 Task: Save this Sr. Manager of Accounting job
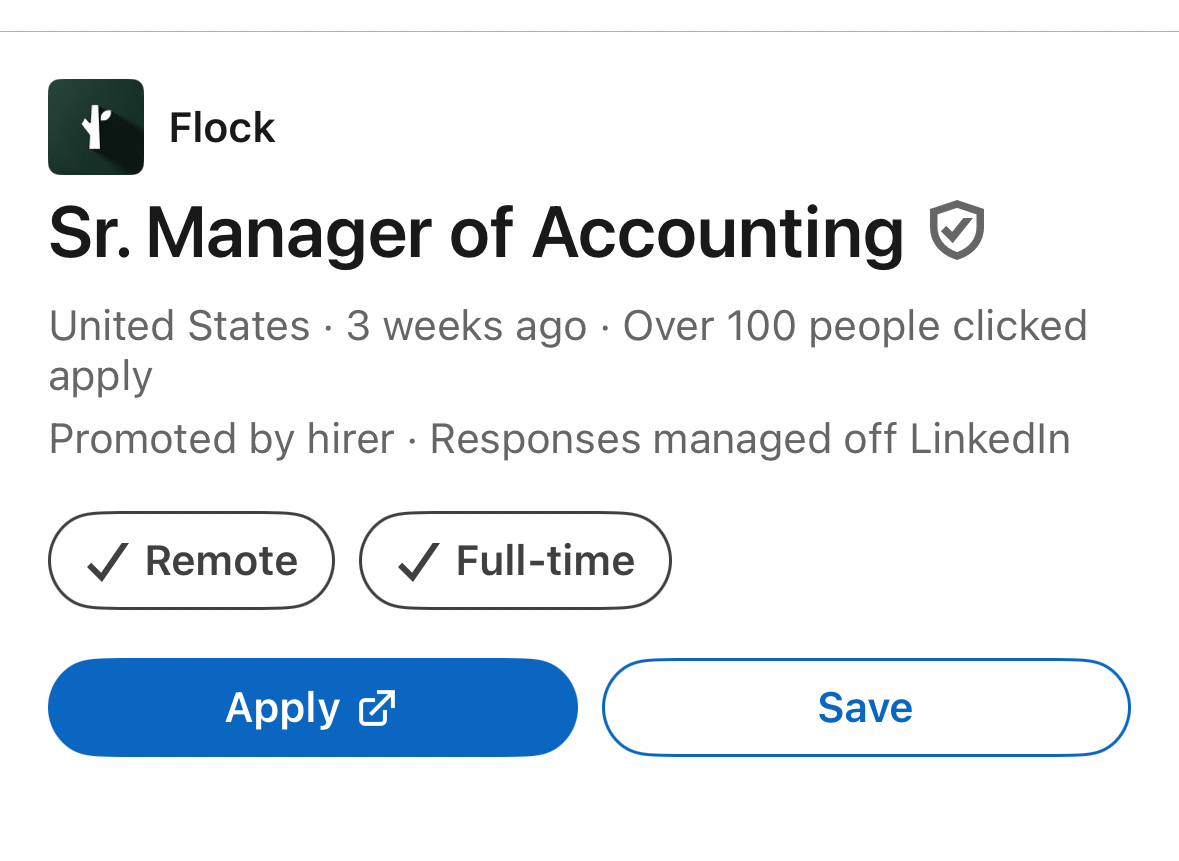(865, 708)
